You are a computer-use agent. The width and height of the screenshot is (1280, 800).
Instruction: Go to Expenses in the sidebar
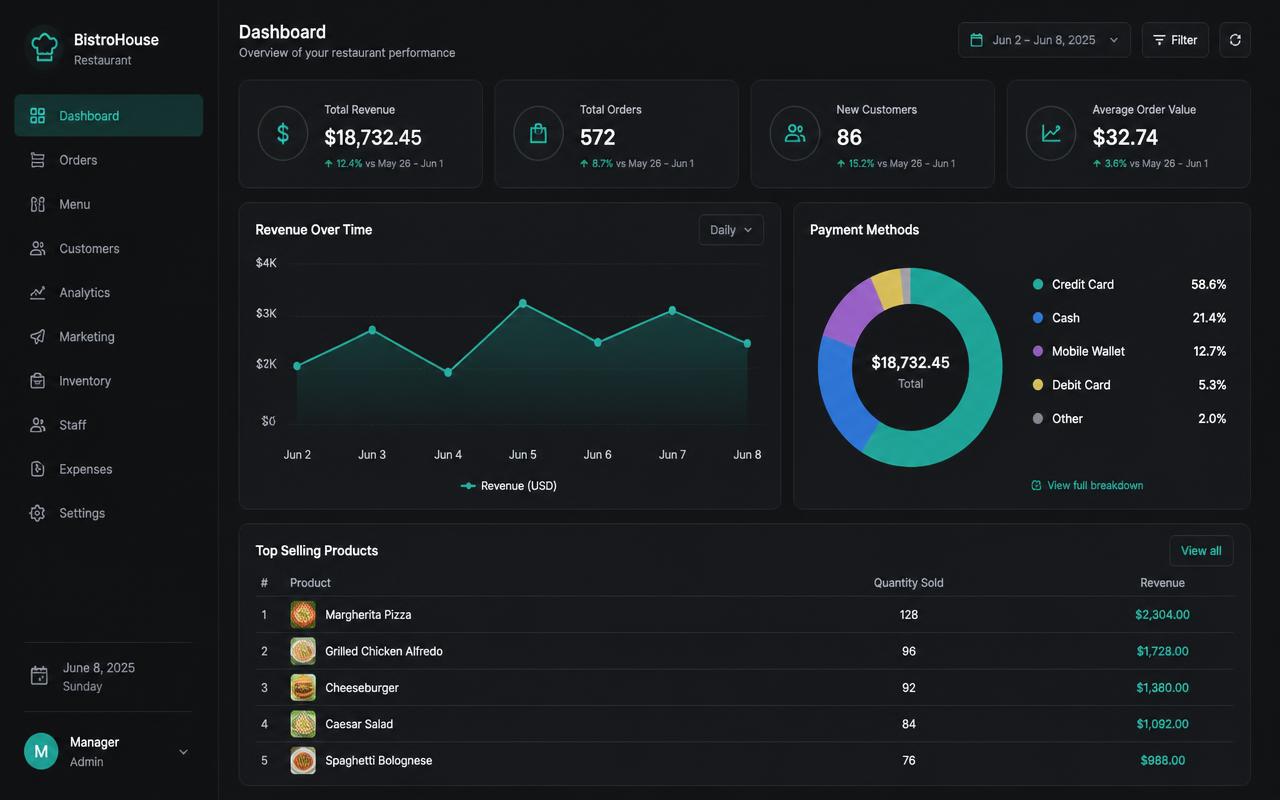pos(109,469)
